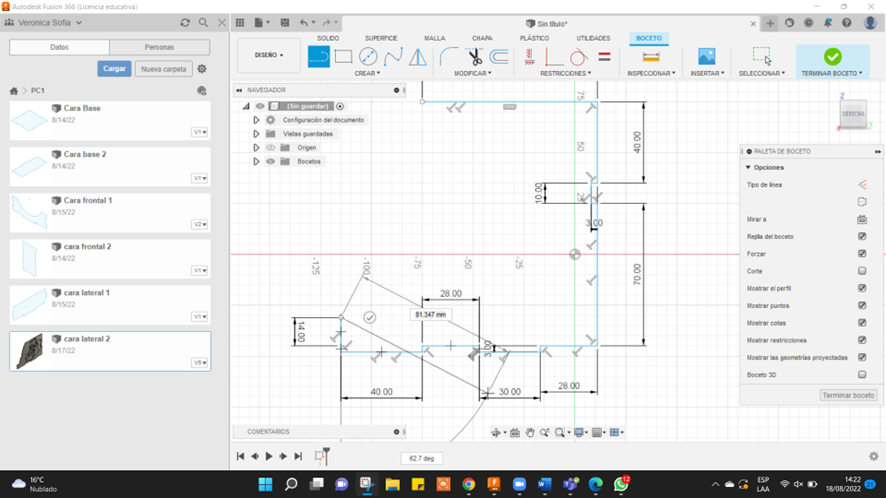This screenshot has width=886, height=498.
Task: Open the Personas tab
Action: coord(159,47)
